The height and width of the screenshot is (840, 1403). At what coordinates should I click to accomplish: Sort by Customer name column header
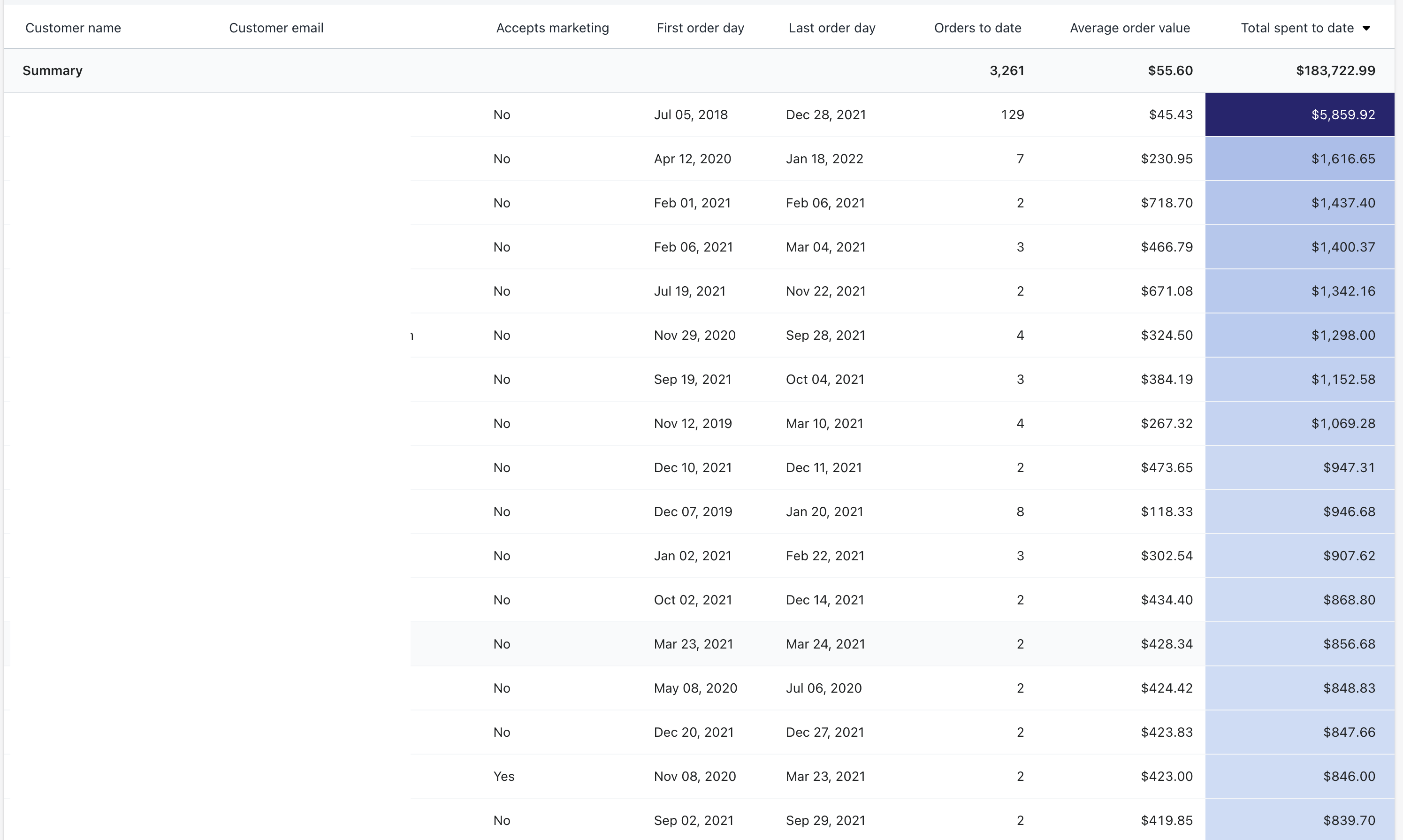pyautogui.click(x=73, y=28)
